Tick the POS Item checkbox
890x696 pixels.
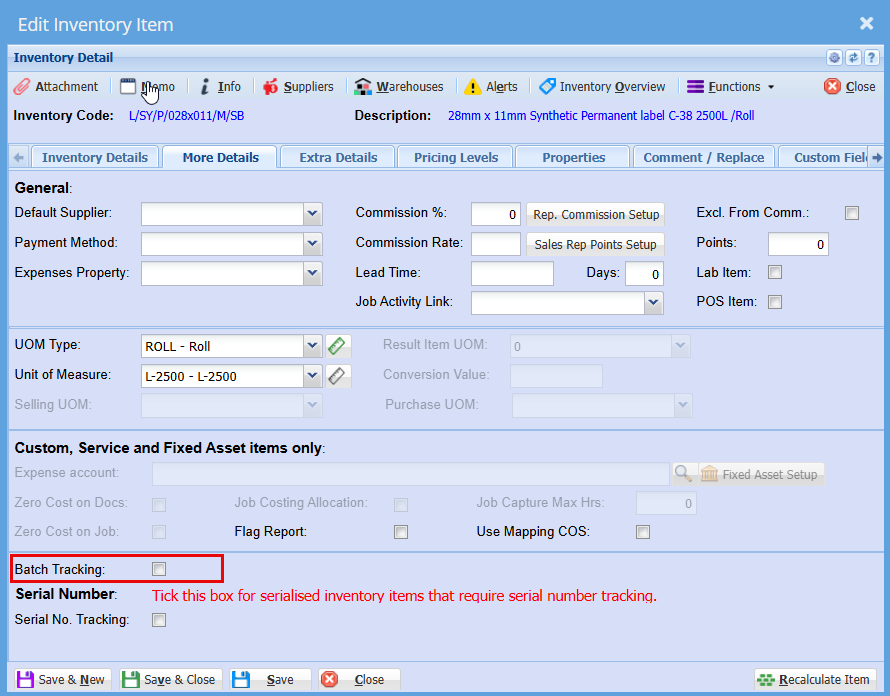[775, 302]
